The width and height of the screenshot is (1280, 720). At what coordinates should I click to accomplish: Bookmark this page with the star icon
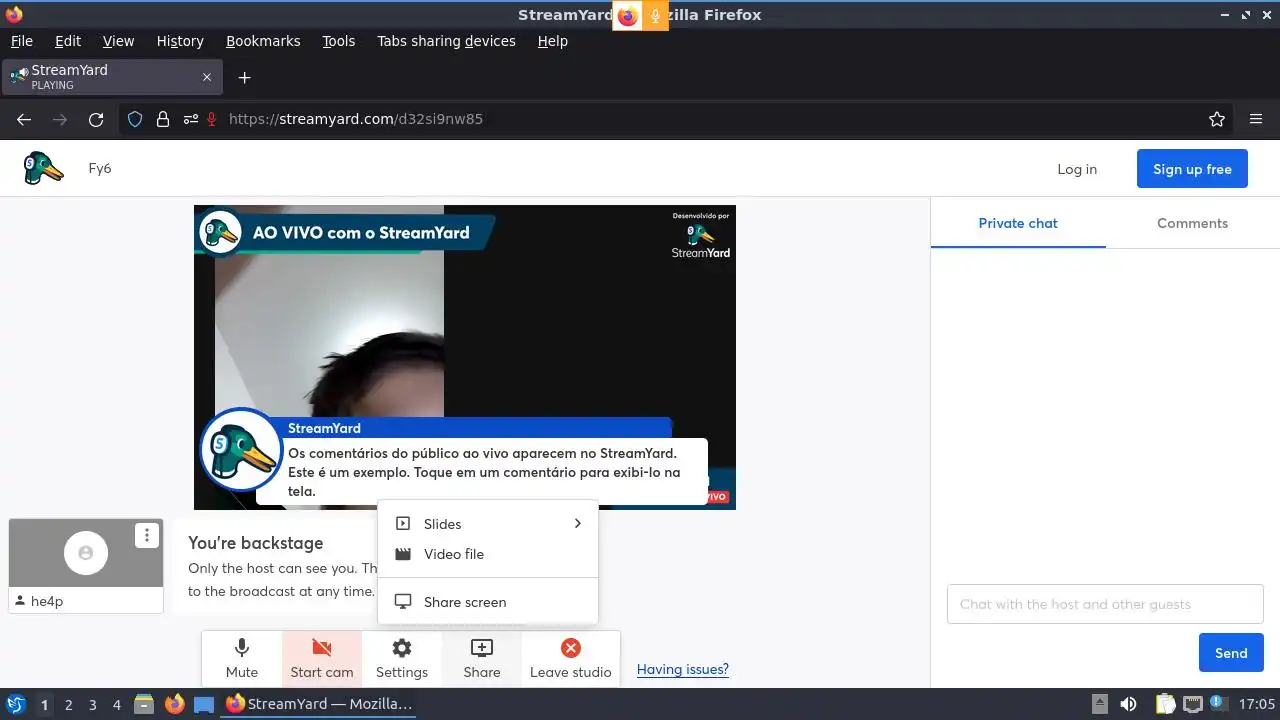1217,119
